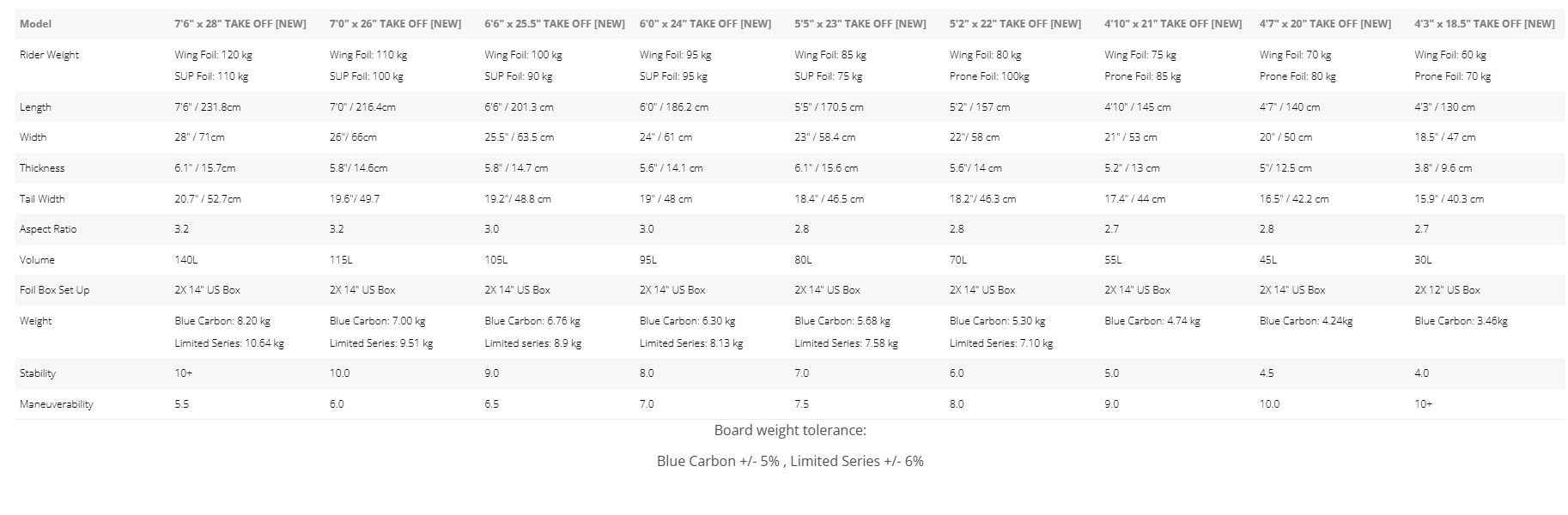Select the Prone Foil: 100kg cell
Viewport: 1568px width, 515px height.
[x=989, y=76]
